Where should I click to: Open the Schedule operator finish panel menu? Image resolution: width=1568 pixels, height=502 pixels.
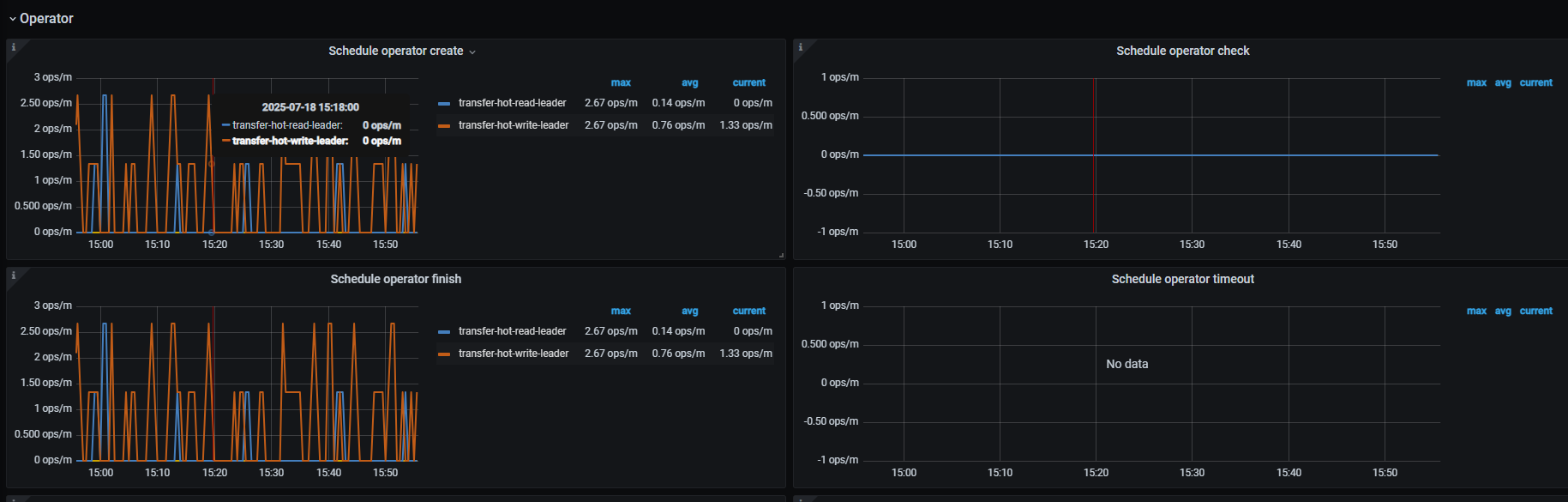395,280
